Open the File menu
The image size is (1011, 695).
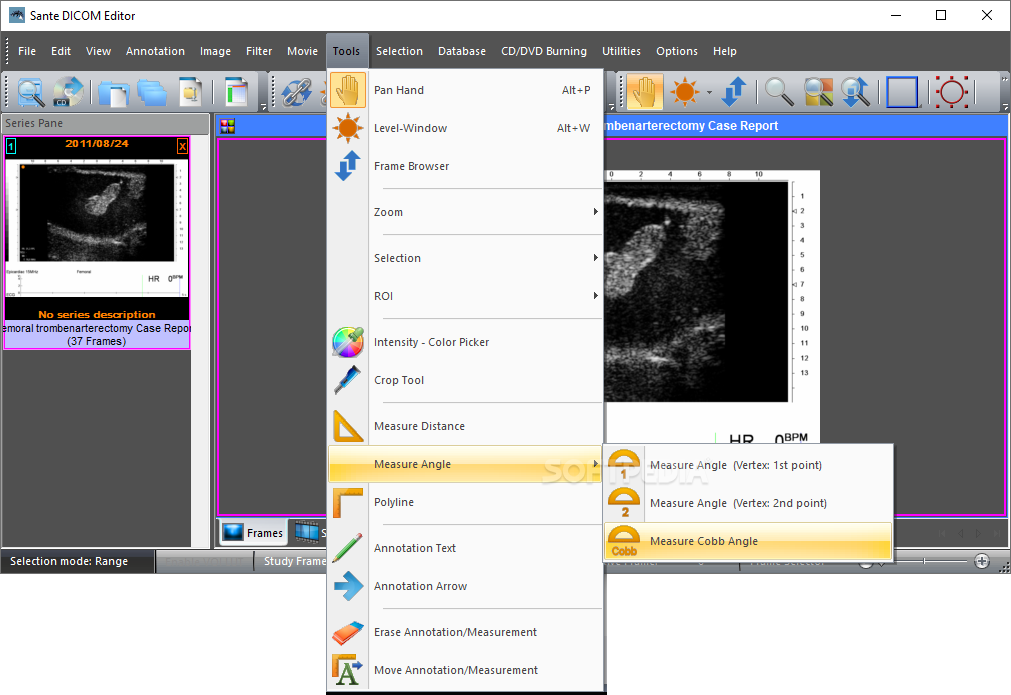[27, 51]
